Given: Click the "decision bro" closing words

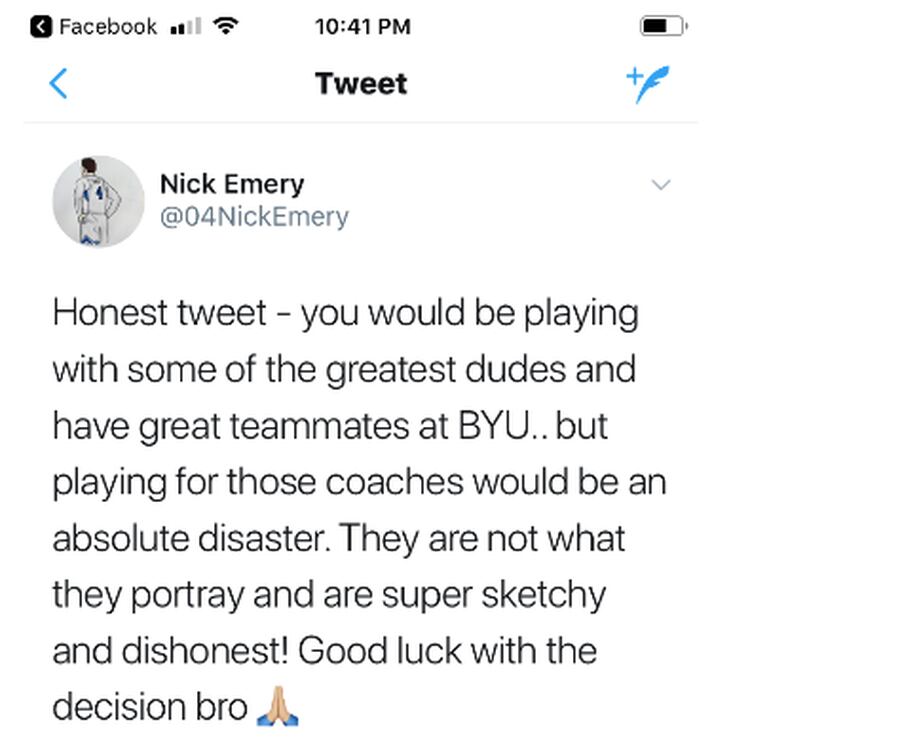Looking at the screenshot, I should tap(149, 708).
